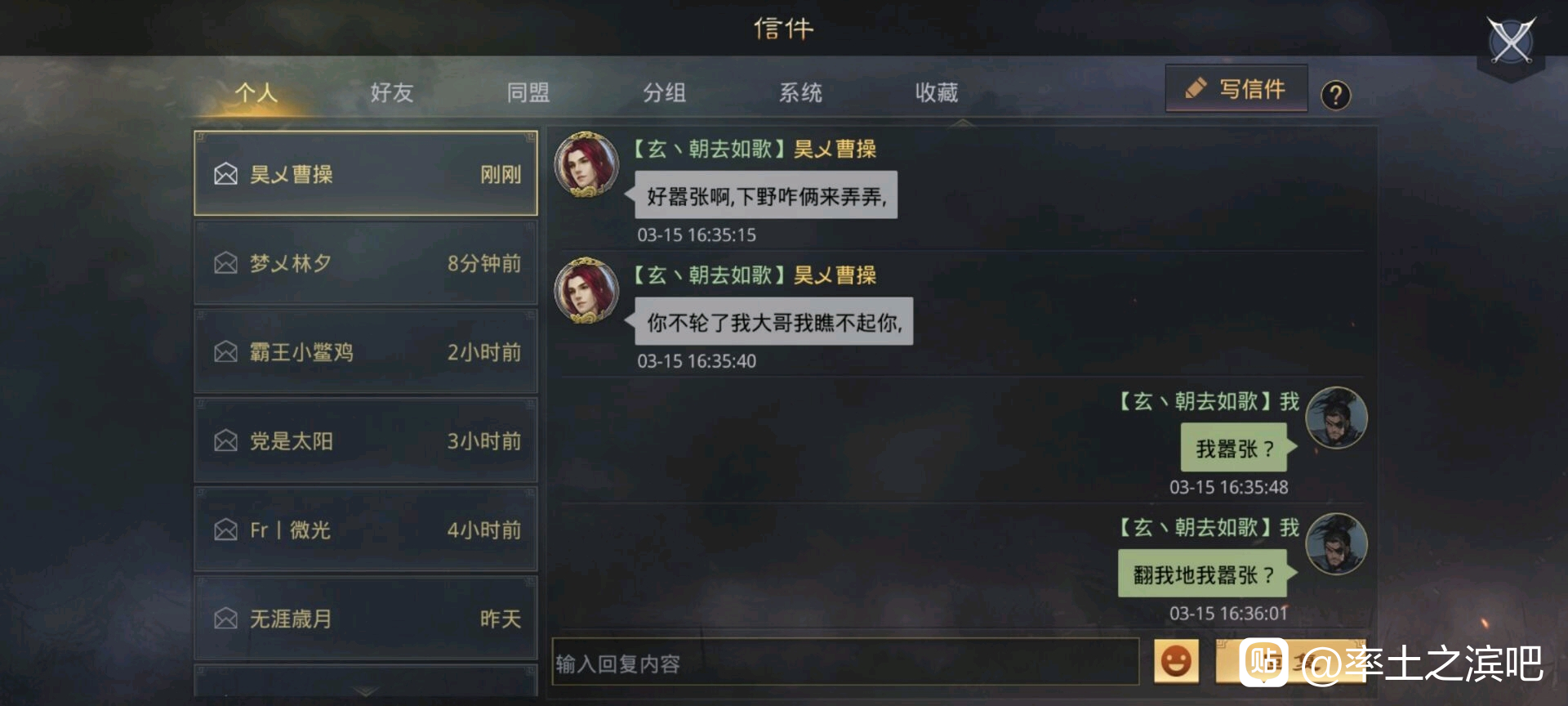Open the 收藏 tab
The width and height of the screenshot is (1568, 706).
[937, 92]
